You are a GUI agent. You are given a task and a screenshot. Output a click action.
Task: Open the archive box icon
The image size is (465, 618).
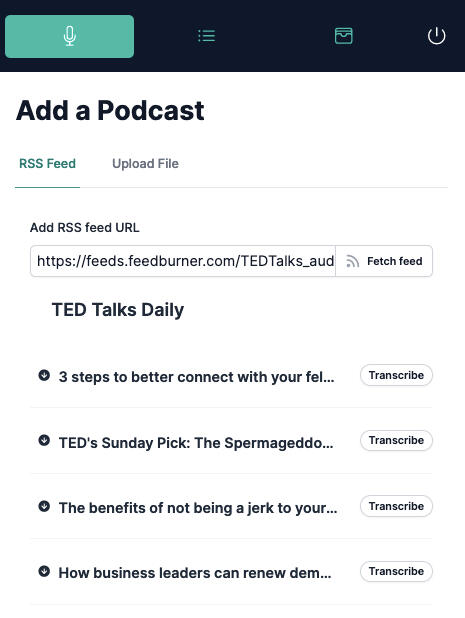(x=343, y=36)
